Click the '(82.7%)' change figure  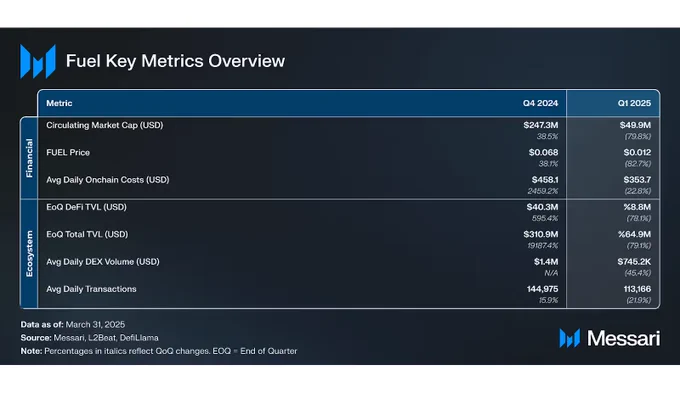(x=638, y=164)
